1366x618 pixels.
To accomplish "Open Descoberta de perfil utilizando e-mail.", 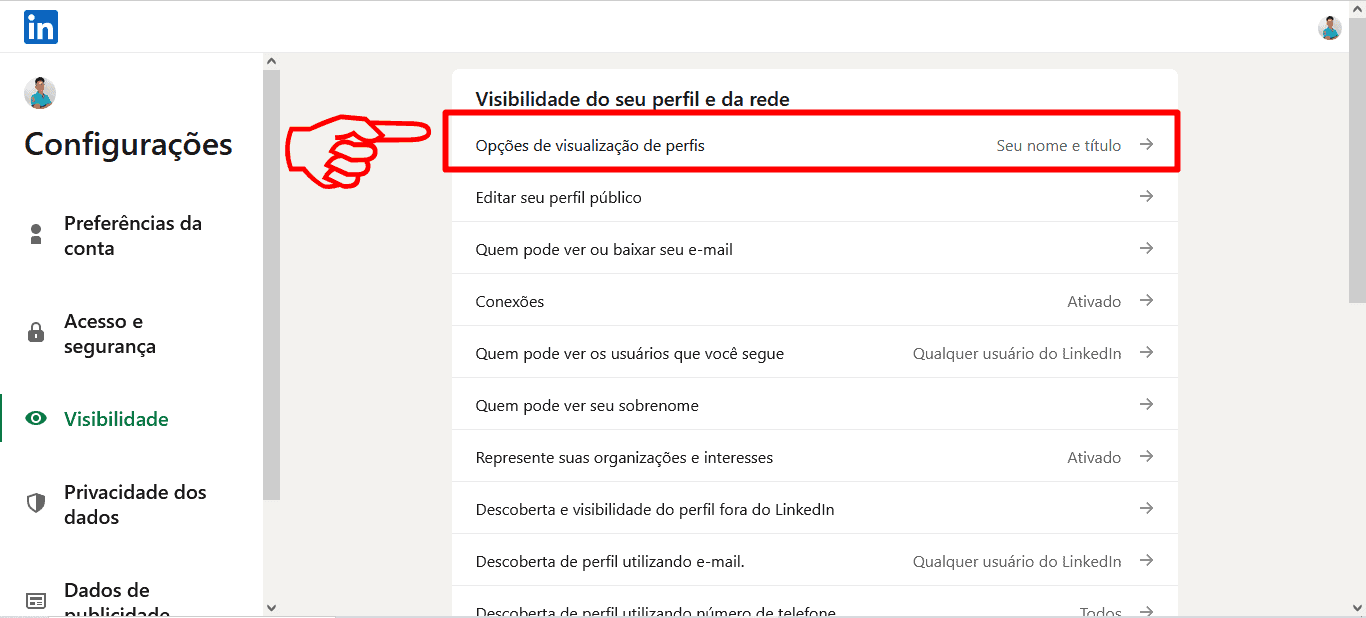I will coord(815,561).
